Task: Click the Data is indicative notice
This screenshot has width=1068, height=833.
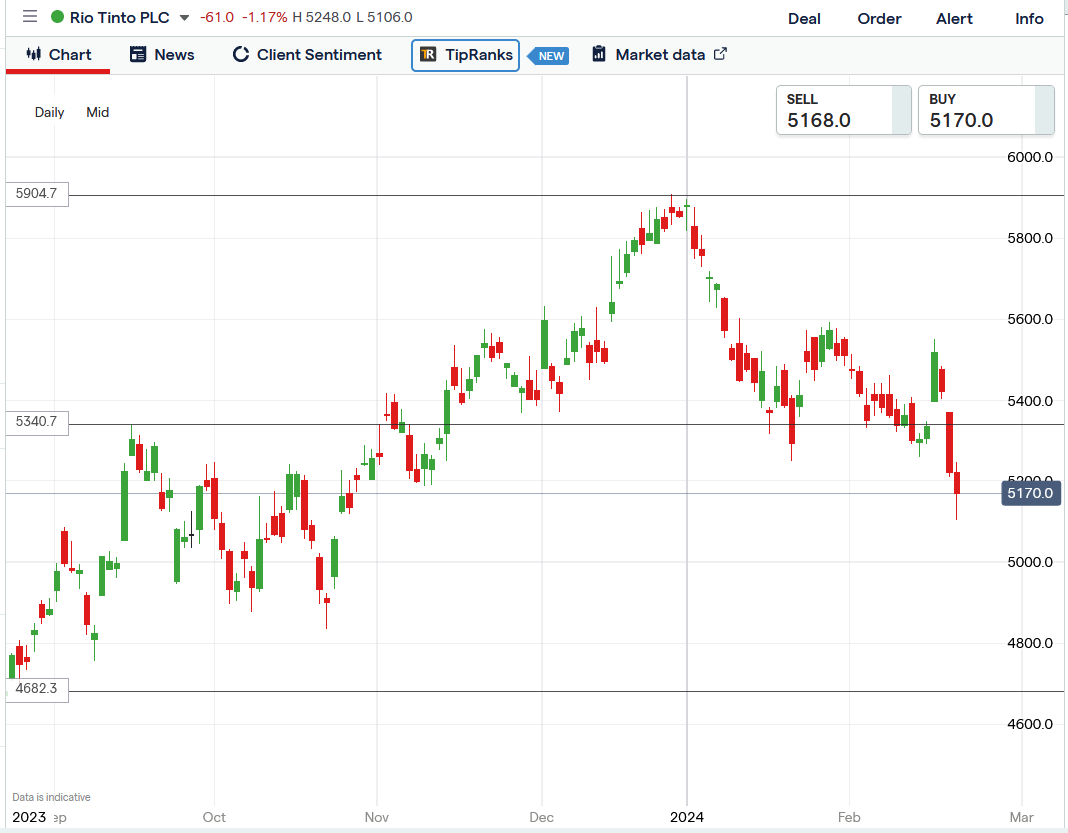Action: click(x=51, y=798)
